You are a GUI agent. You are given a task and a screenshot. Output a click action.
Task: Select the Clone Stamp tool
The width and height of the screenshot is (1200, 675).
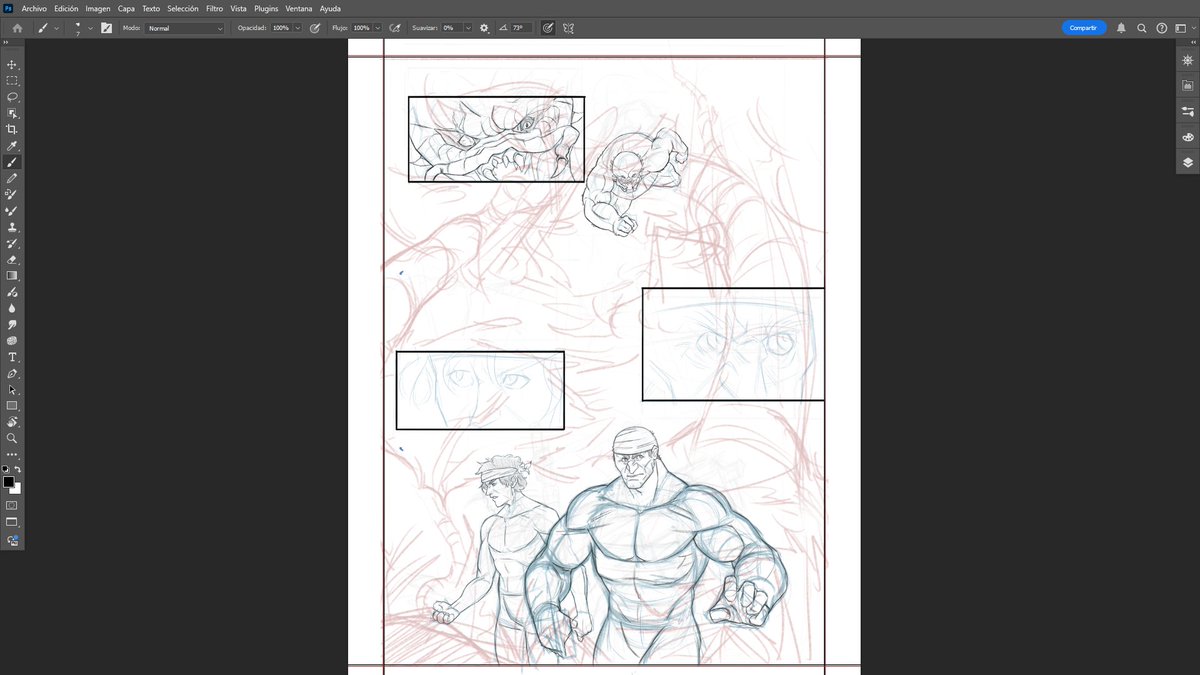click(x=12, y=227)
